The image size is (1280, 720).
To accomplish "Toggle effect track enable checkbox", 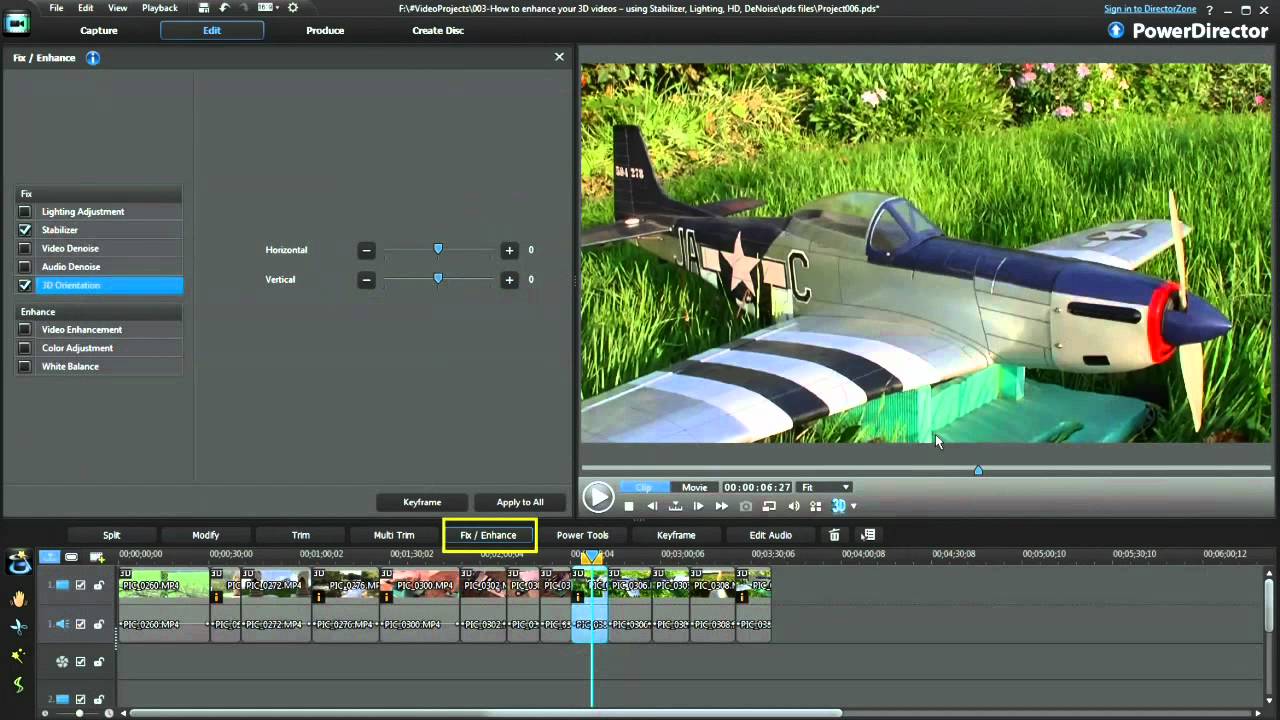I will tap(81, 661).
